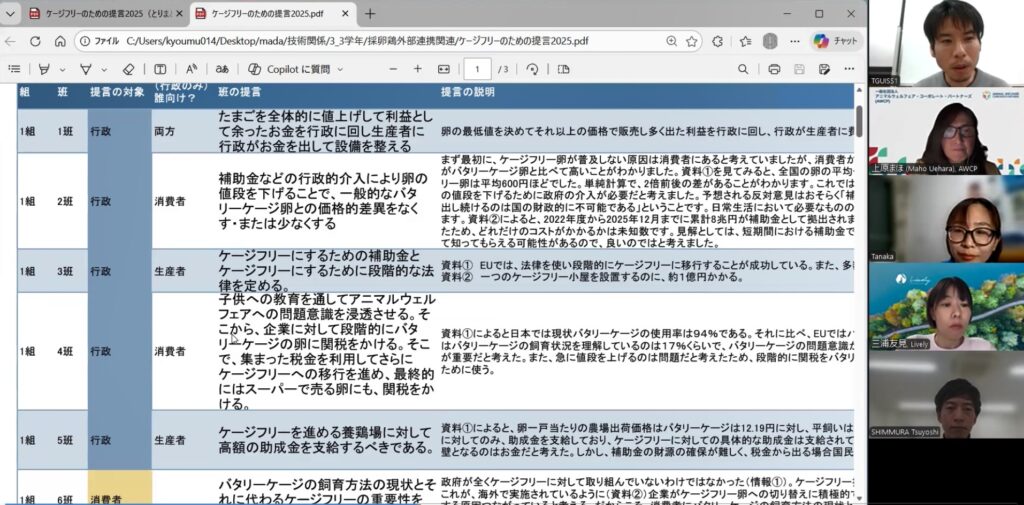Toggle the page view layout button
This screenshot has width=1024, height=505.
tap(563, 69)
